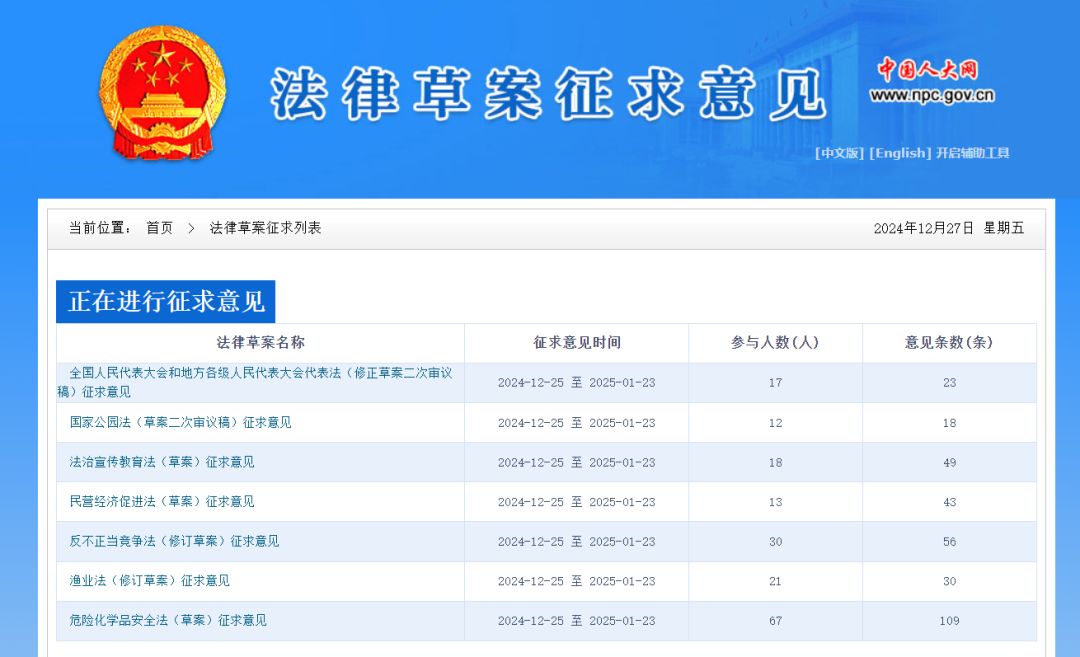The width and height of the screenshot is (1080, 657).
Task: Open 法治宣传教育法（草案）征求意见 draft
Action: point(166,462)
